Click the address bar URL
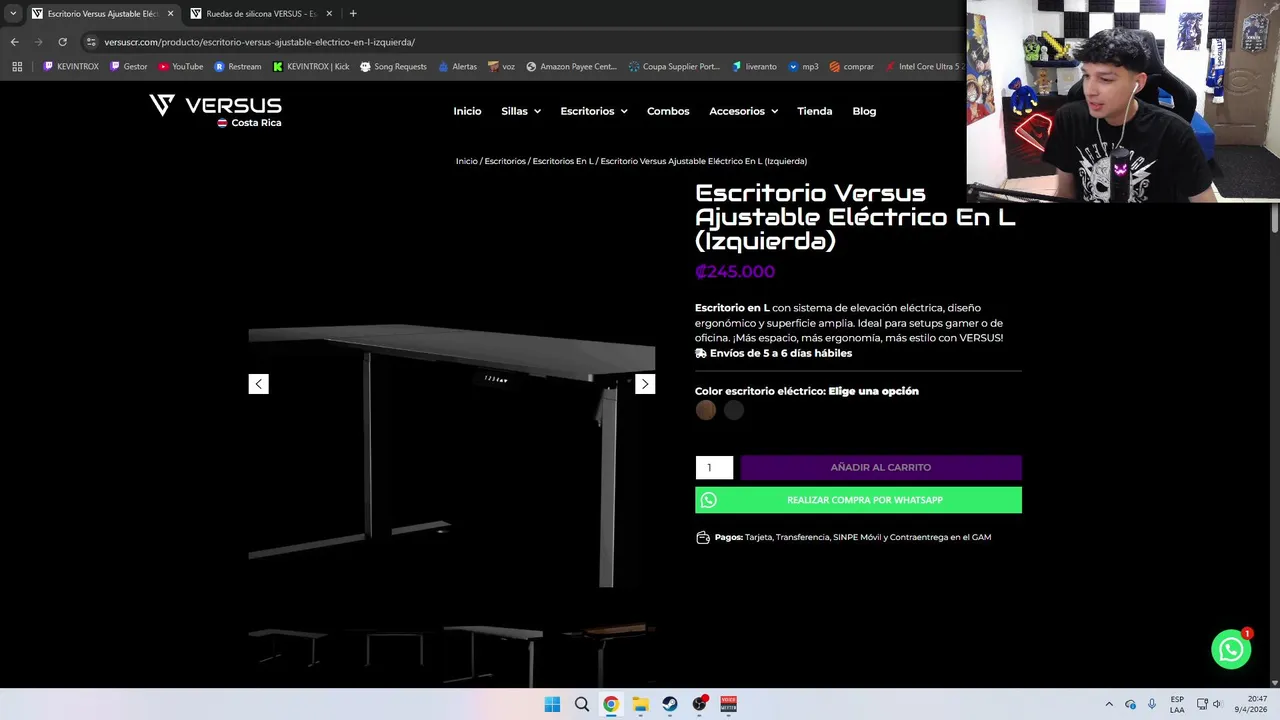The height and width of the screenshot is (720, 1280). [x=259, y=42]
